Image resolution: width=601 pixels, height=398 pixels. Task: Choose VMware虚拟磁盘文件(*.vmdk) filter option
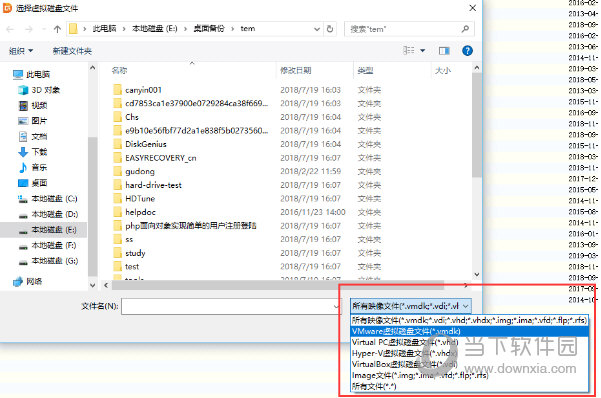(470, 331)
